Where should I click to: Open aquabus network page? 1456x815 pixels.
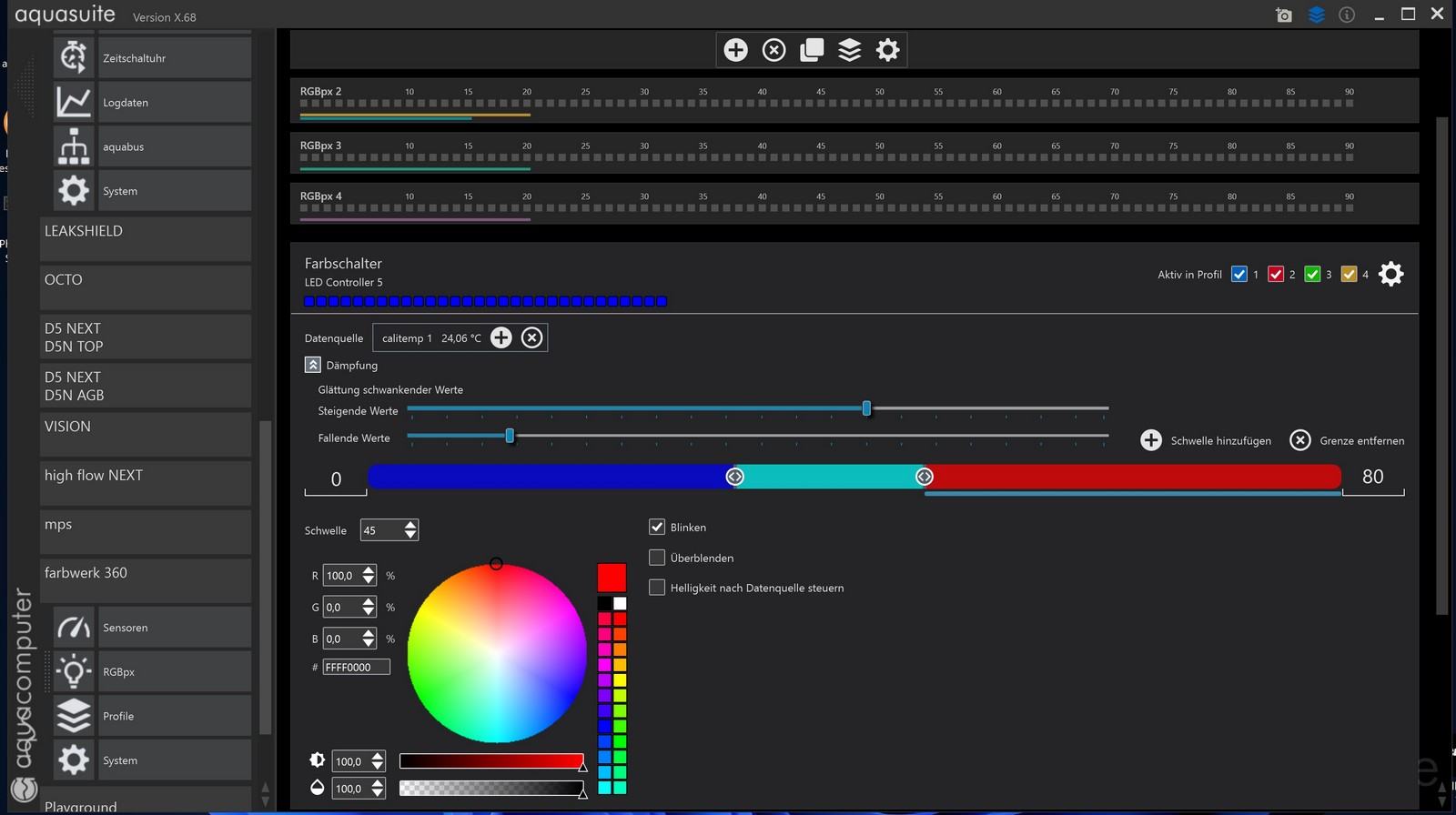pos(152,146)
